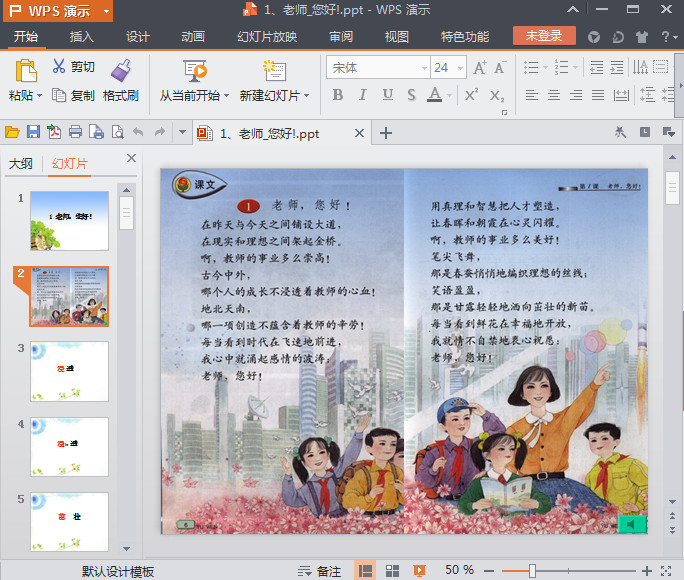Center align the text
684x580 pixels.
pyautogui.click(x=554, y=95)
